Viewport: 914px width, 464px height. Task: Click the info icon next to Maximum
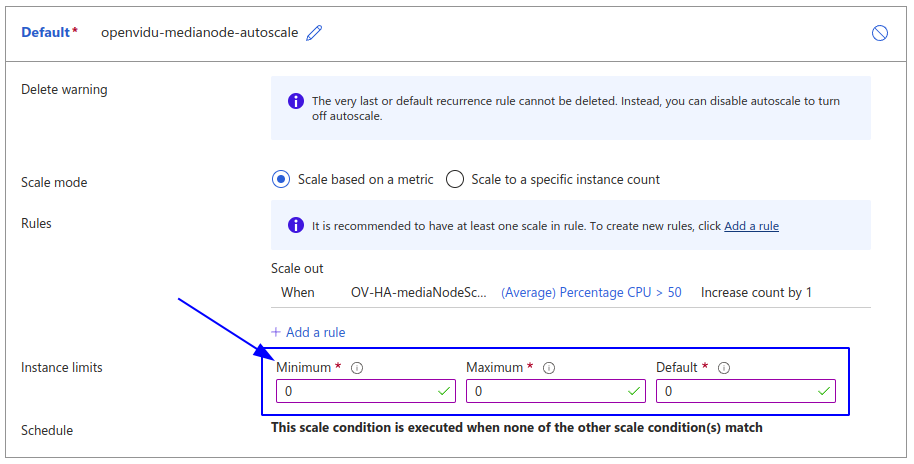(x=548, y=368)
